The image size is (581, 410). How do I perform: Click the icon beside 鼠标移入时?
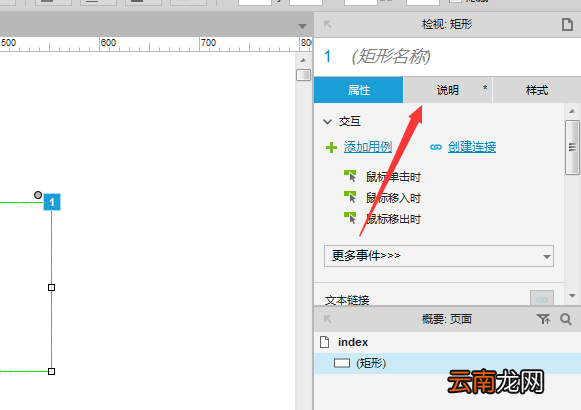click(x=350, y=197)
